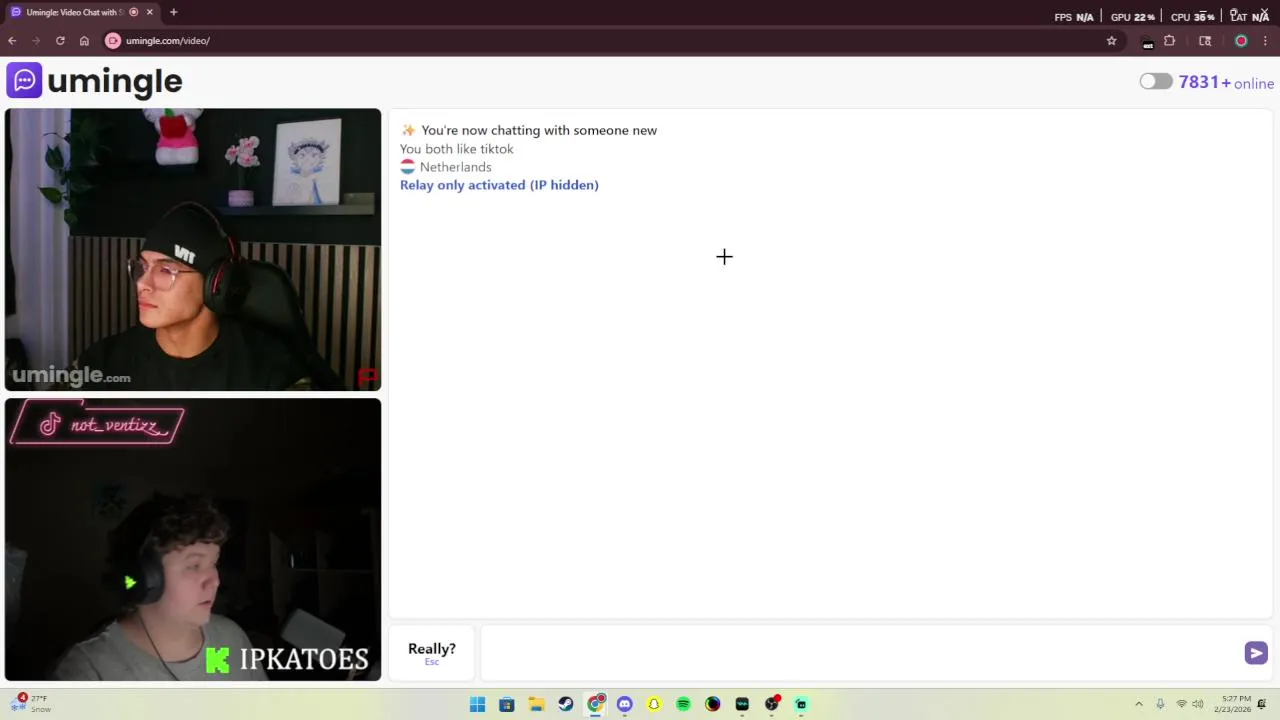Open Steam from the taskbar

(566, 704)
